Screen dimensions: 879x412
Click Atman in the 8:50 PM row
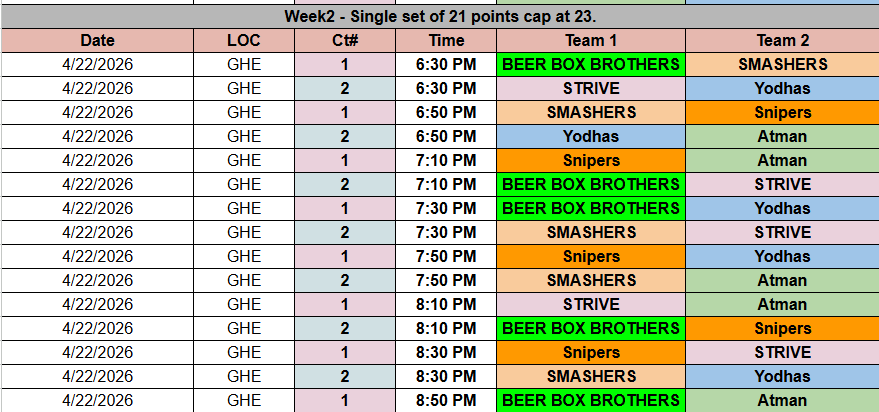click(x=782, y=401)
